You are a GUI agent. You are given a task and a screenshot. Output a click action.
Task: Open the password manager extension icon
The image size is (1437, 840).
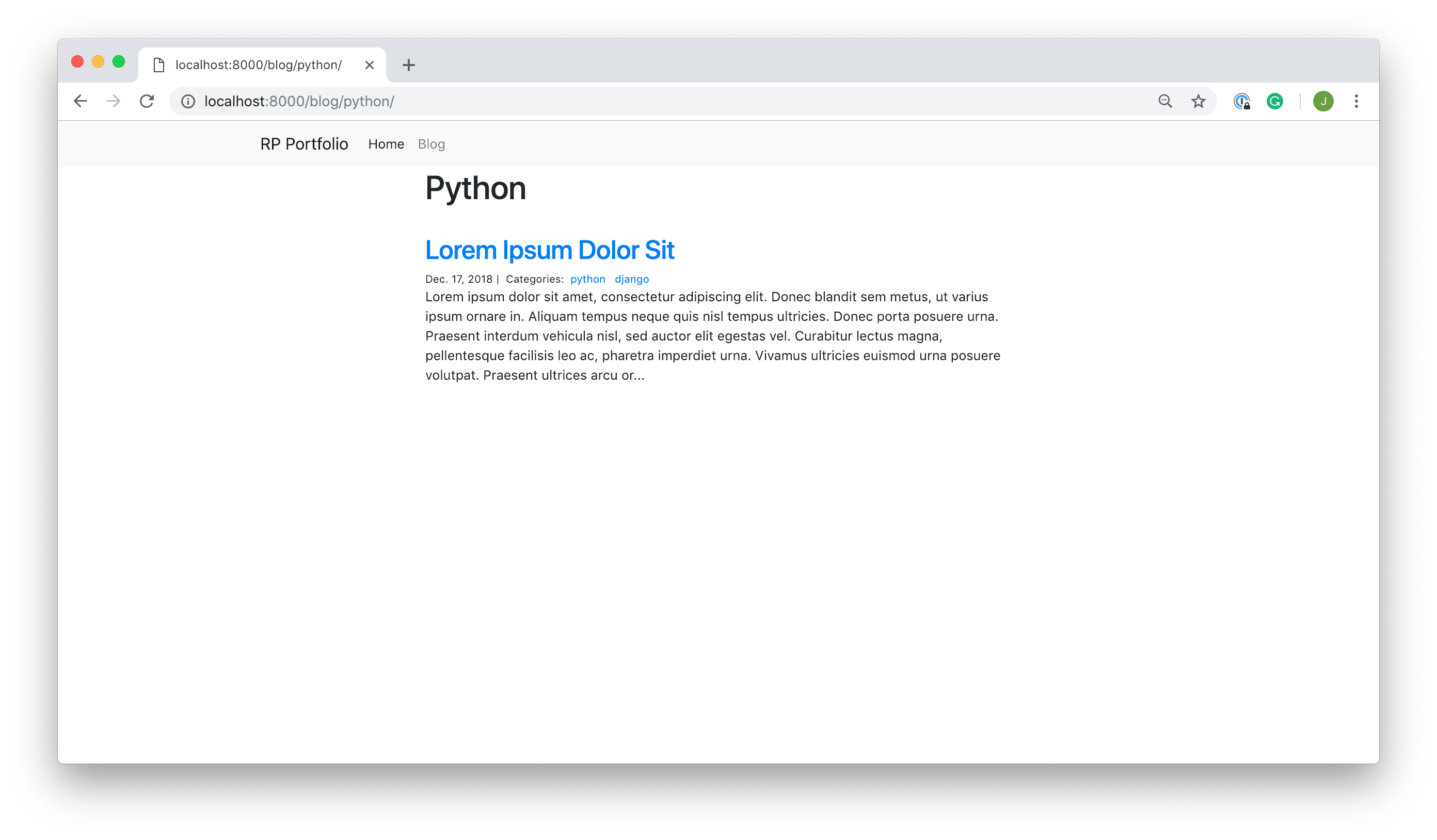[1242, 102]
